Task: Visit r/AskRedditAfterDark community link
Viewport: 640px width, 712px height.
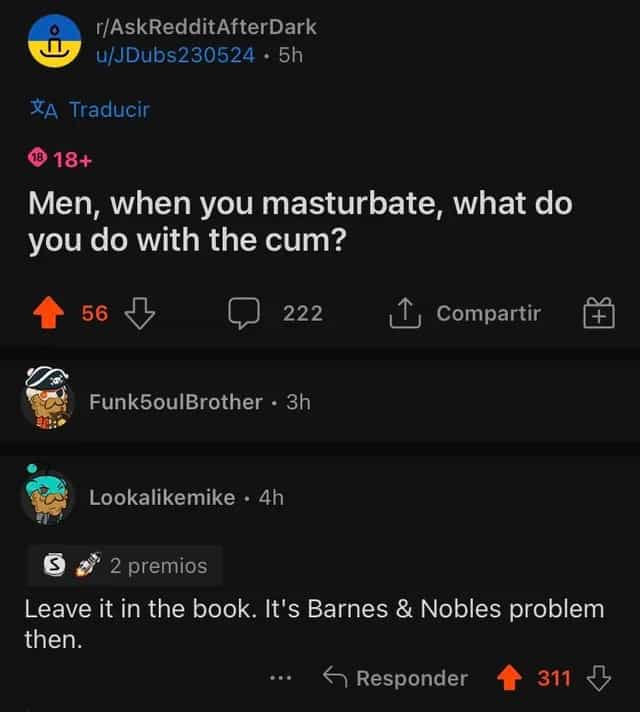Action: pos(206,27)
